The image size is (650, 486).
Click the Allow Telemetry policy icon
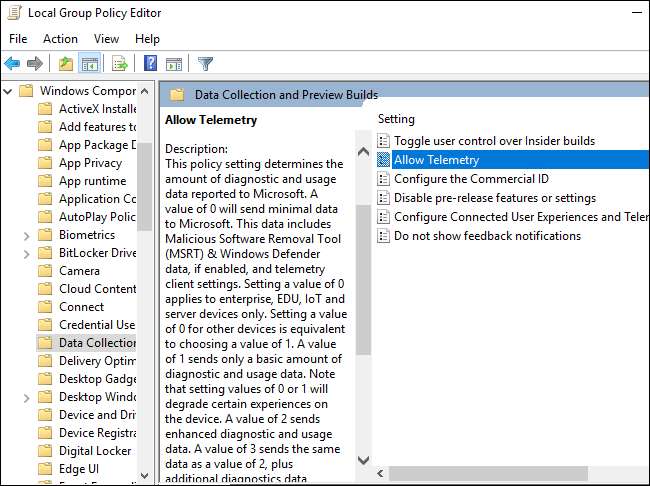coord(383,160)
